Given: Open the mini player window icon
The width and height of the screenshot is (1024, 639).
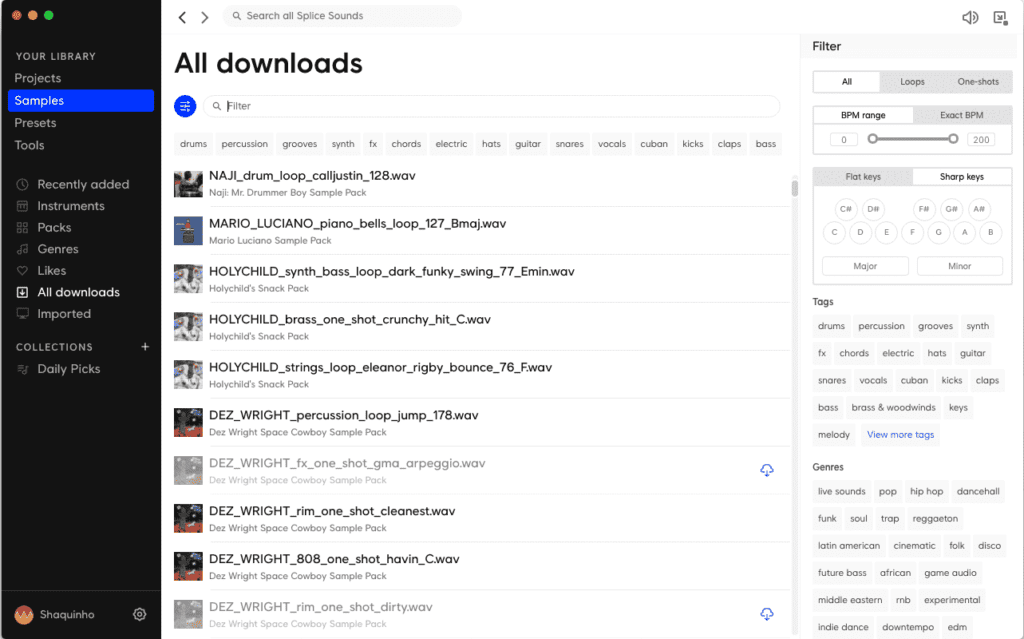Looking at the screenshot, I should 1000,18.
